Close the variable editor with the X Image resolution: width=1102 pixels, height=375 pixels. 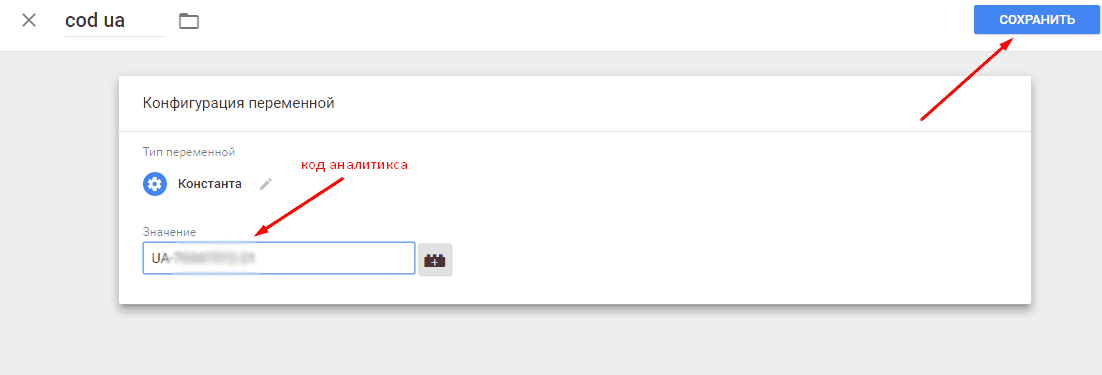click(x=29, y=20)
